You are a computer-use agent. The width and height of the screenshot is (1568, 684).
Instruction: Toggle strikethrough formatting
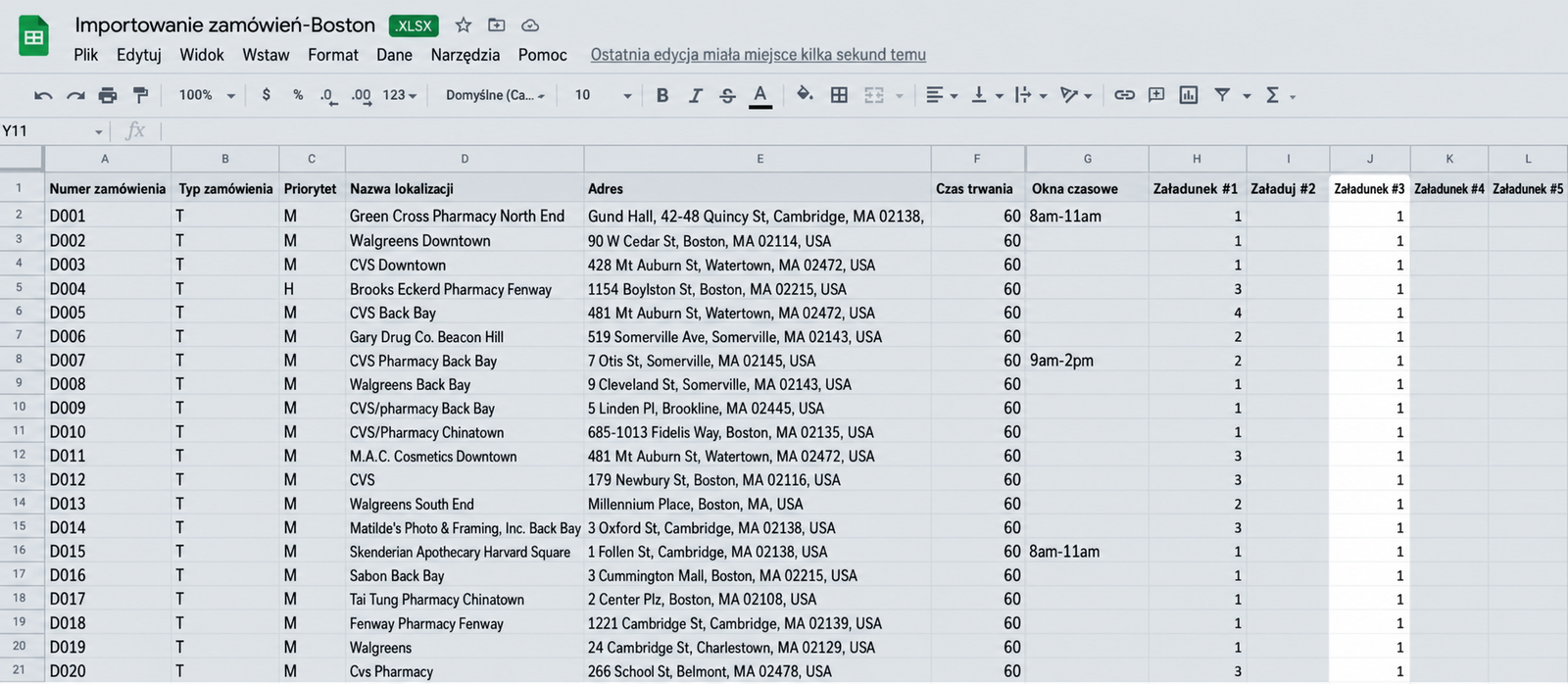727,95
